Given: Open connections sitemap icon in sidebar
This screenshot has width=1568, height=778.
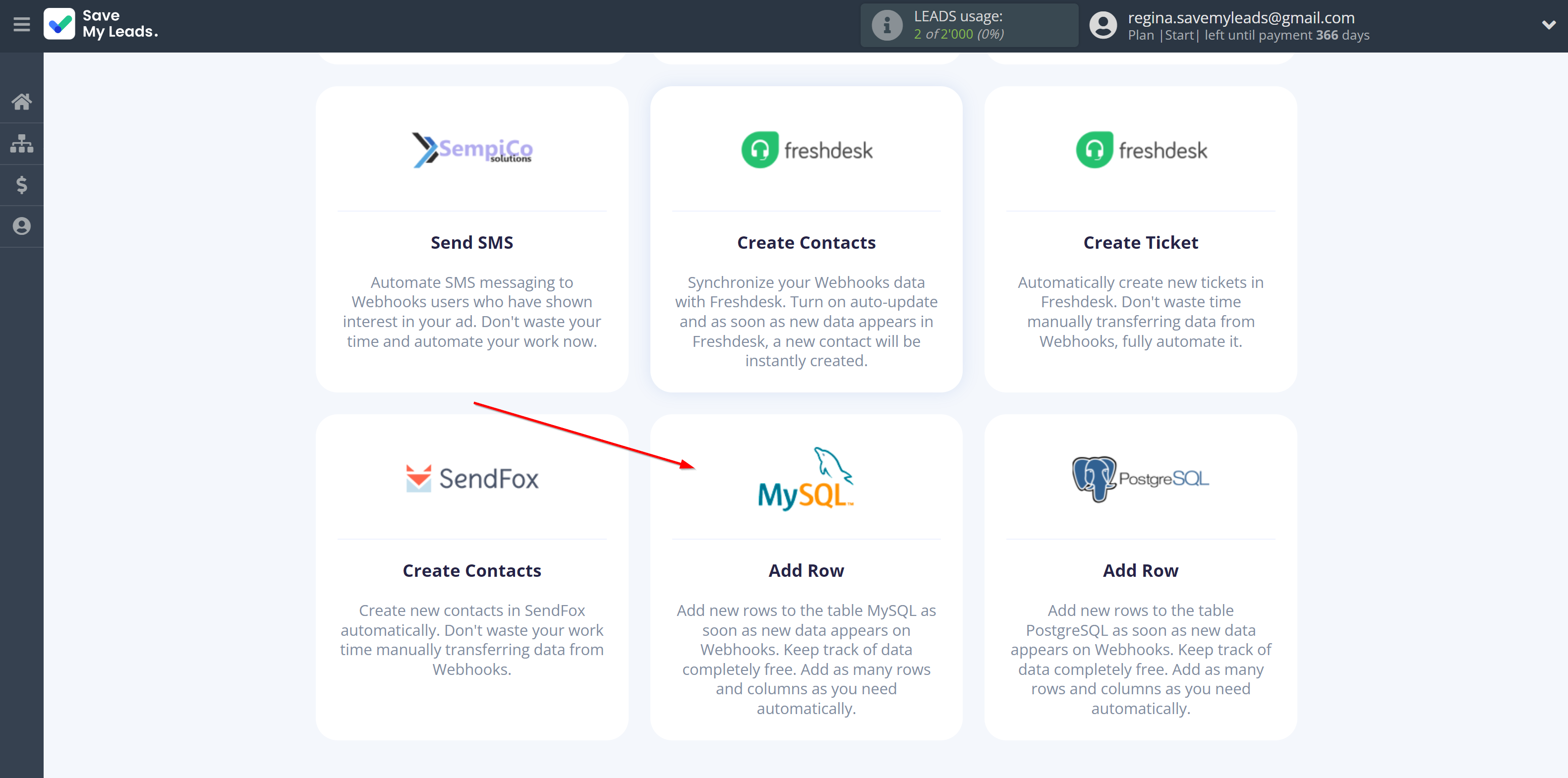Looking at the screenshot, I should click(21, 144).
